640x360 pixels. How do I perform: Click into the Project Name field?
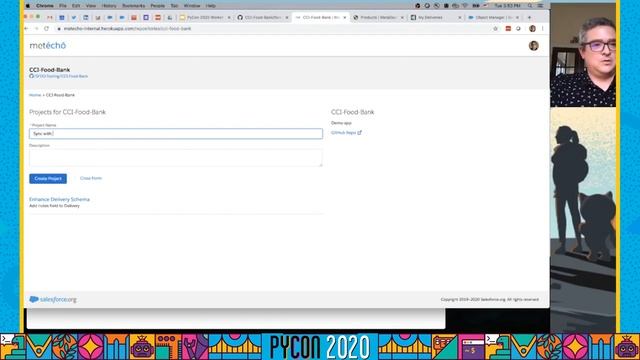(176, 133)
